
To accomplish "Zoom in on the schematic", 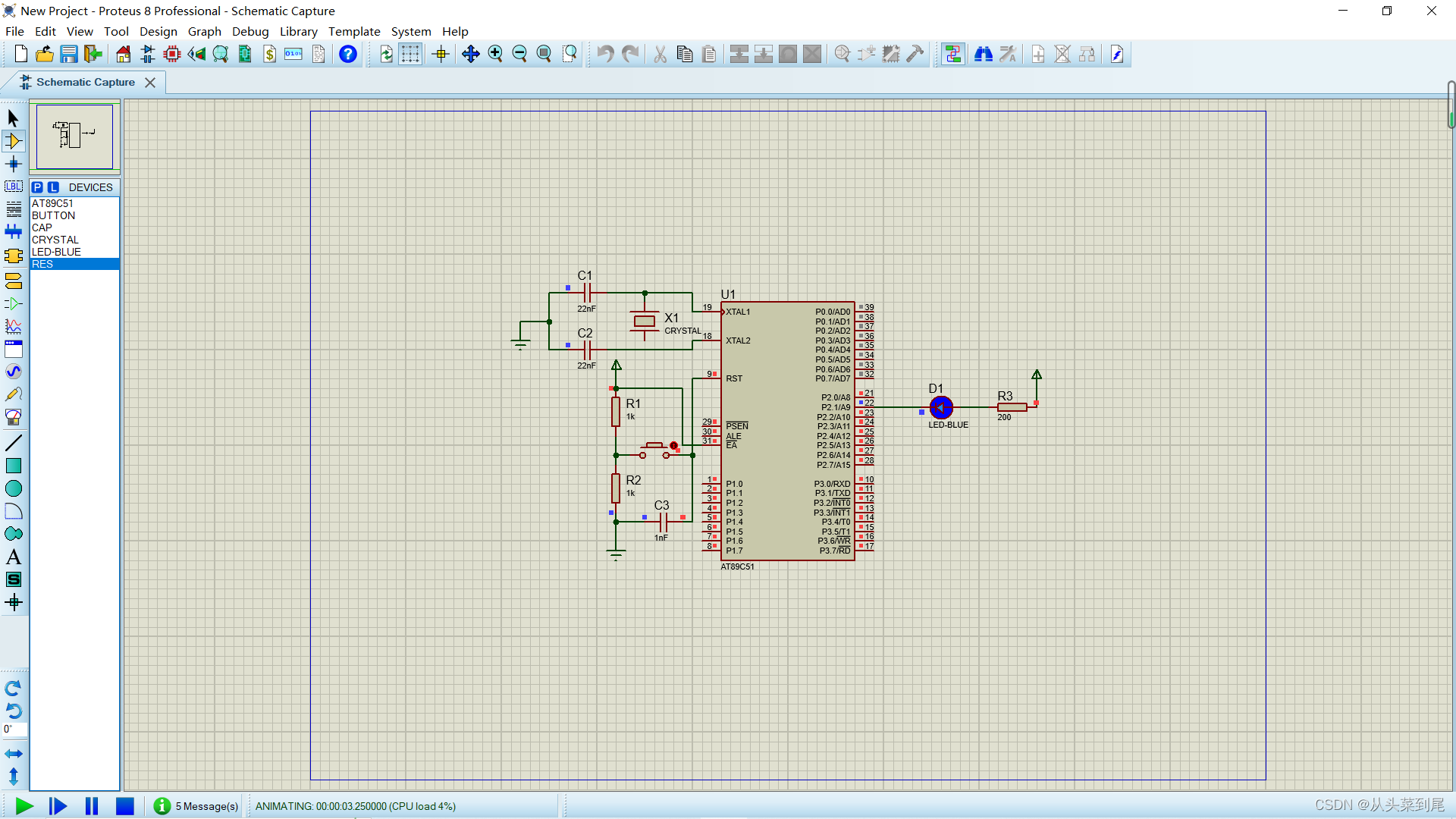I will [495, 54].
